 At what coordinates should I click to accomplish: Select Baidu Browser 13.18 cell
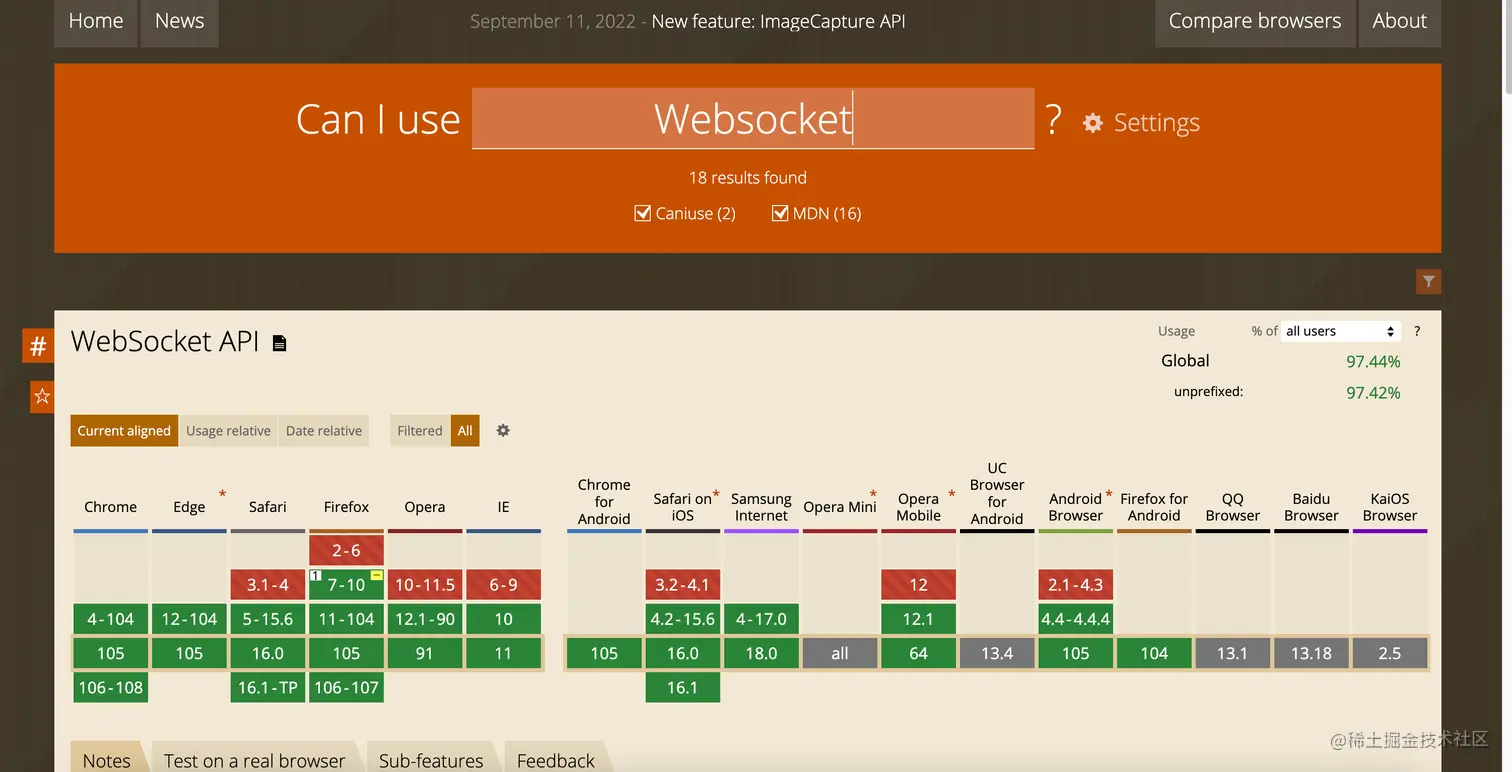point(1311,653)
